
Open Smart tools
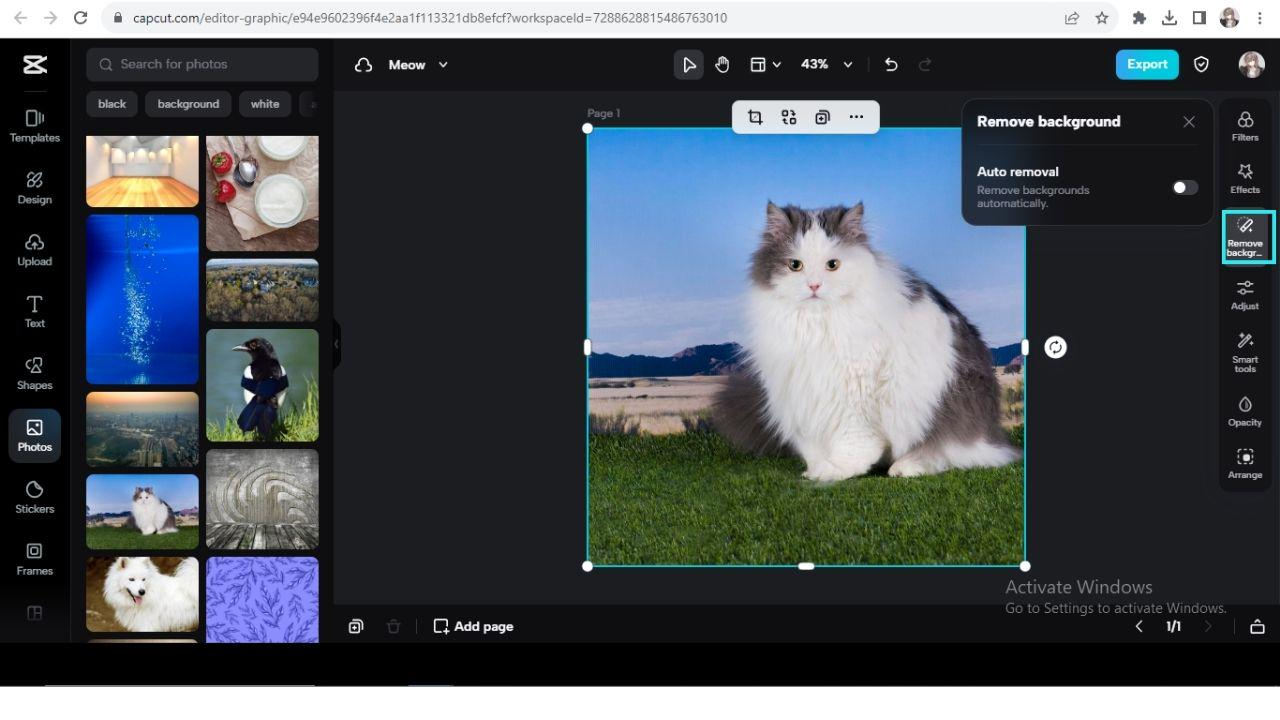(x=1245, y=352)
